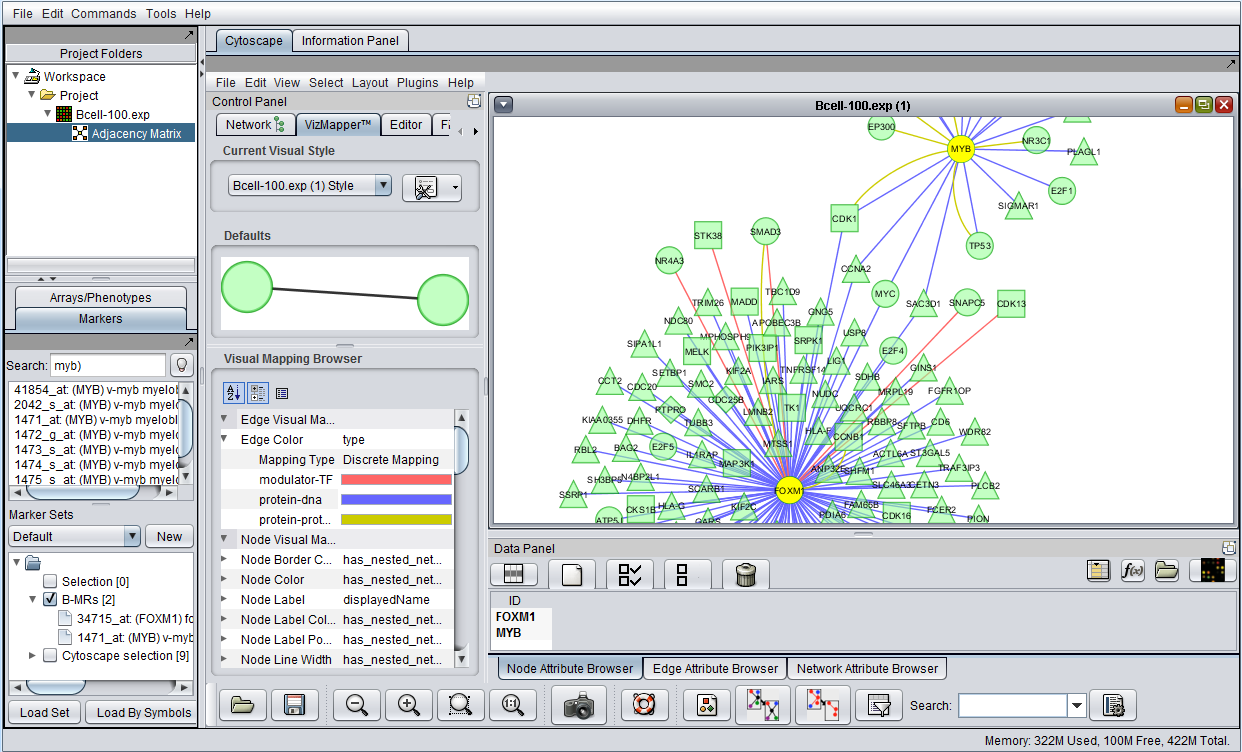Check the Selection [0] checkbox

pos(50,581)
